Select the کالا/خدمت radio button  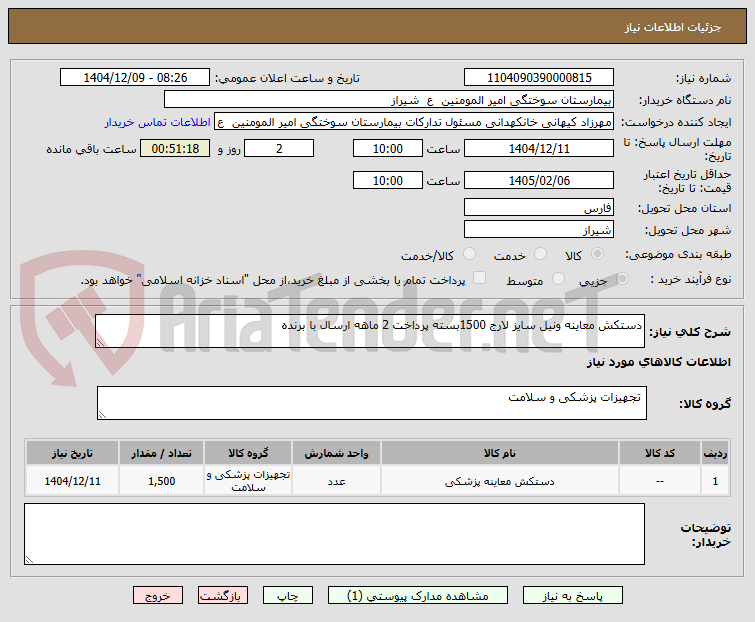coord(469,254)
